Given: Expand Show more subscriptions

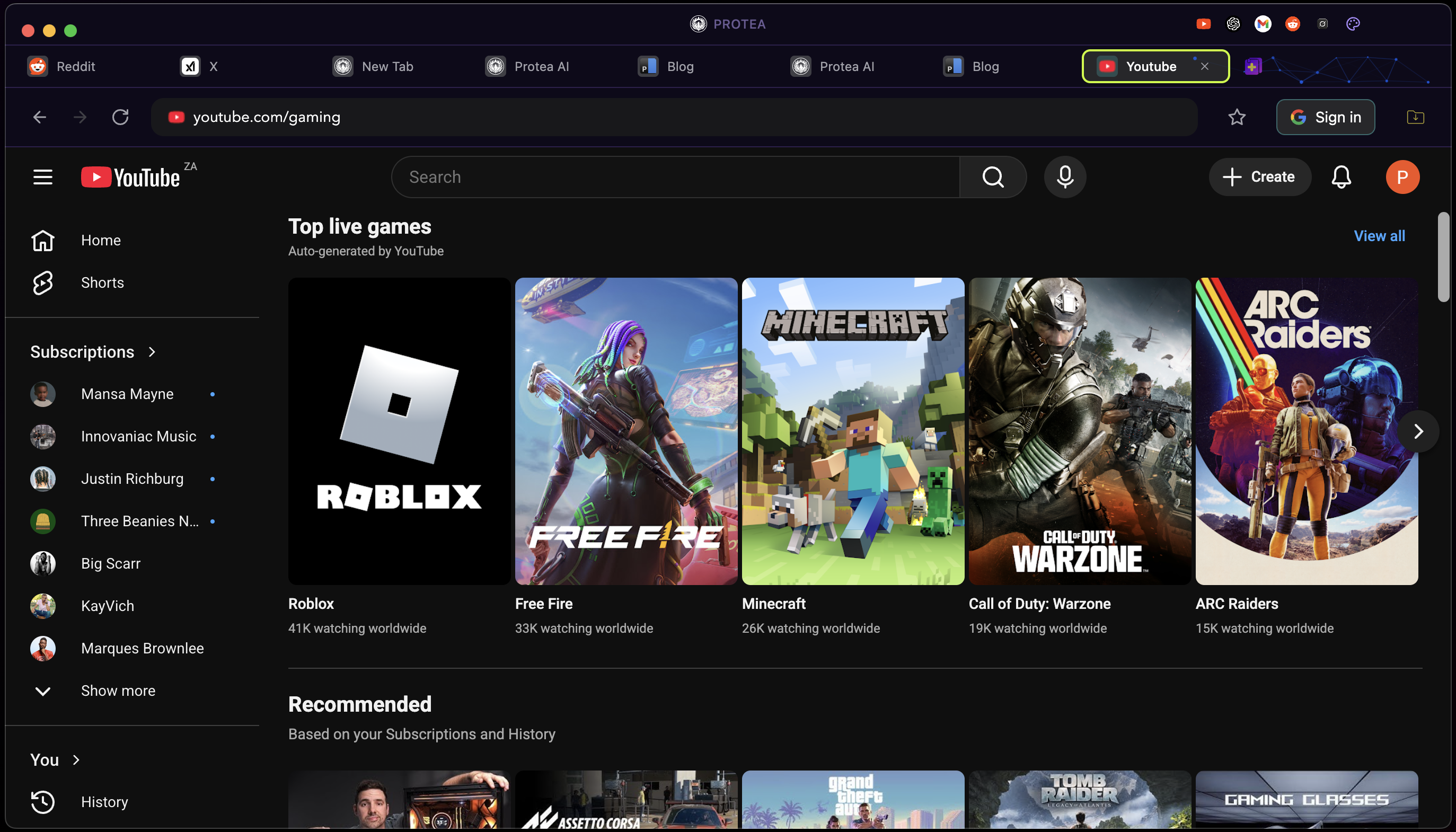Looking at the screenshot, I should coord(118,691).
